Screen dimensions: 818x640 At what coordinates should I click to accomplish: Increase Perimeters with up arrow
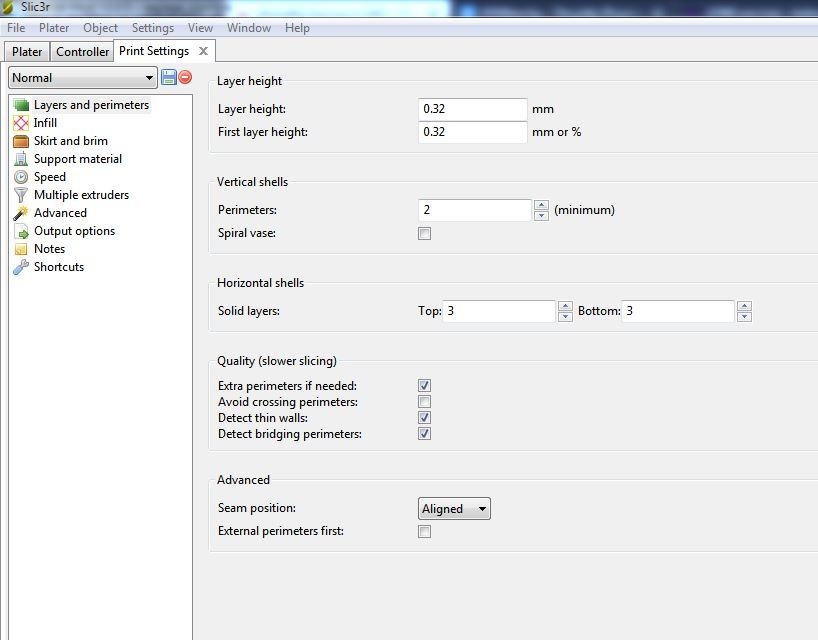pos(541,205)
